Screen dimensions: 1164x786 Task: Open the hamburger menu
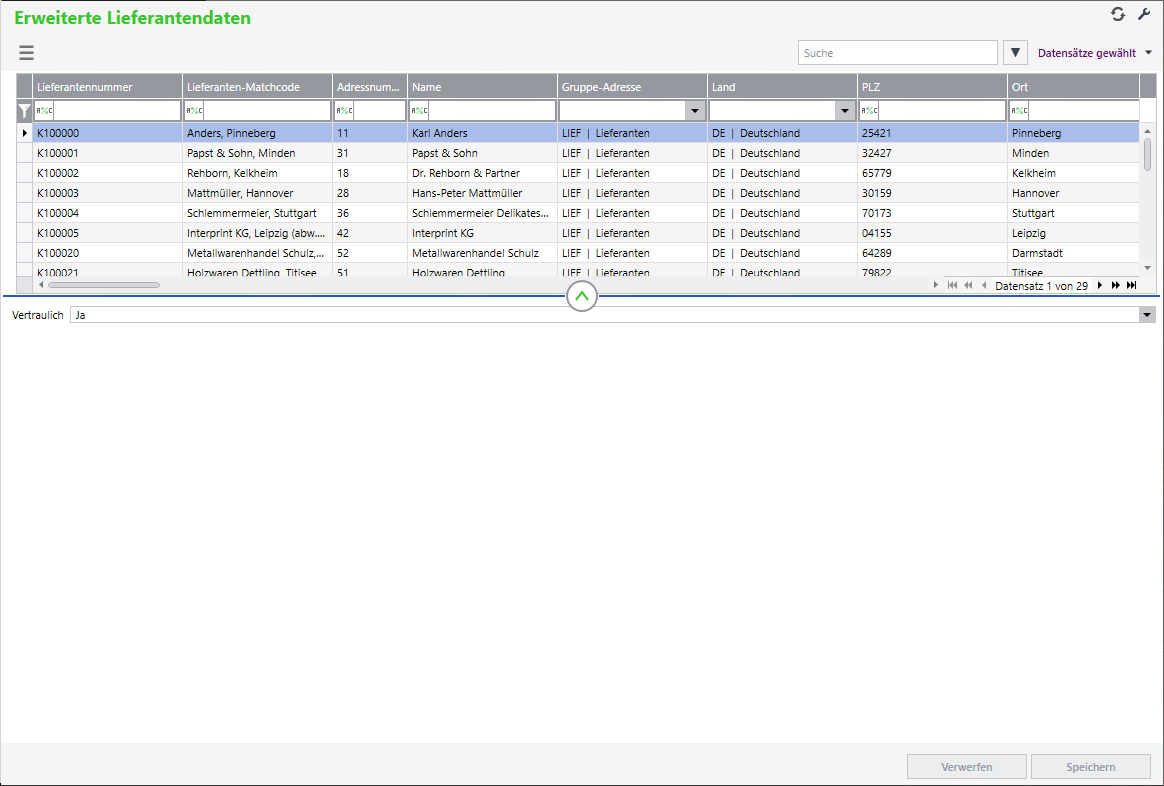[26, 53]
